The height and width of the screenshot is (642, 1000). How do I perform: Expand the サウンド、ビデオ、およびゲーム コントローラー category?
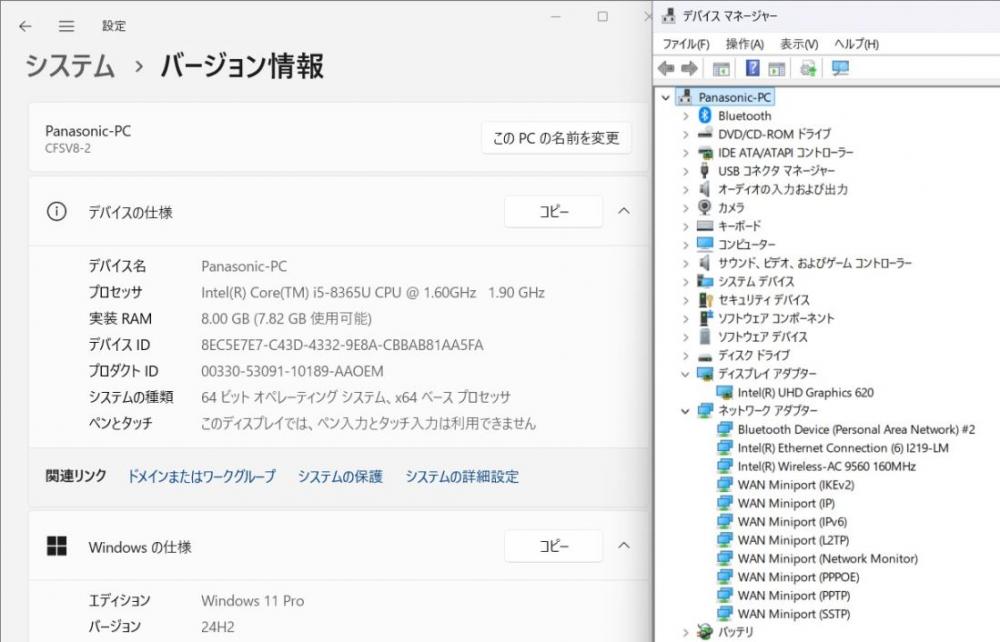click(686, 263)
